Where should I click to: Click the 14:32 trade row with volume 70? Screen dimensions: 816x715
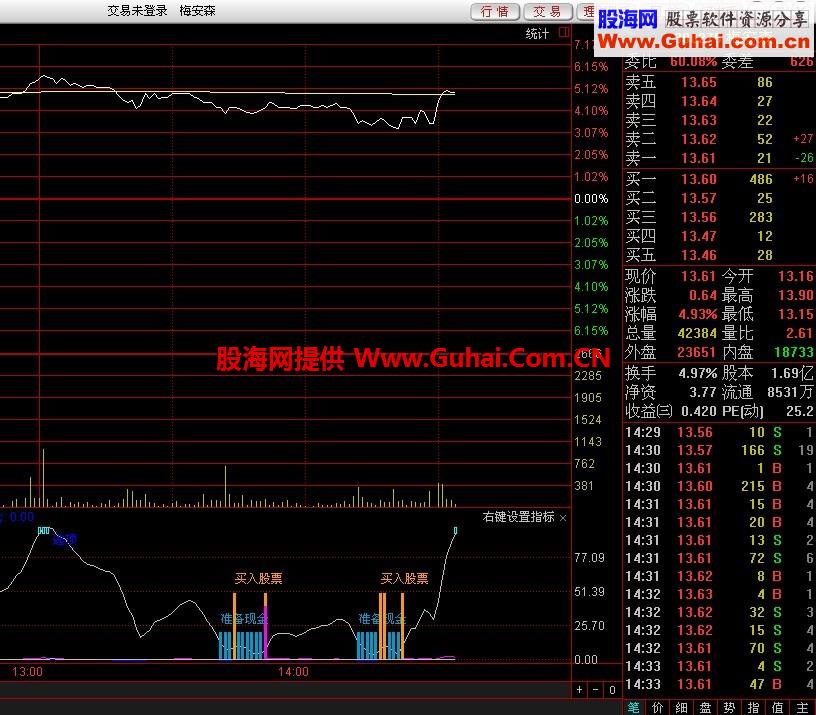click(719, 648)
